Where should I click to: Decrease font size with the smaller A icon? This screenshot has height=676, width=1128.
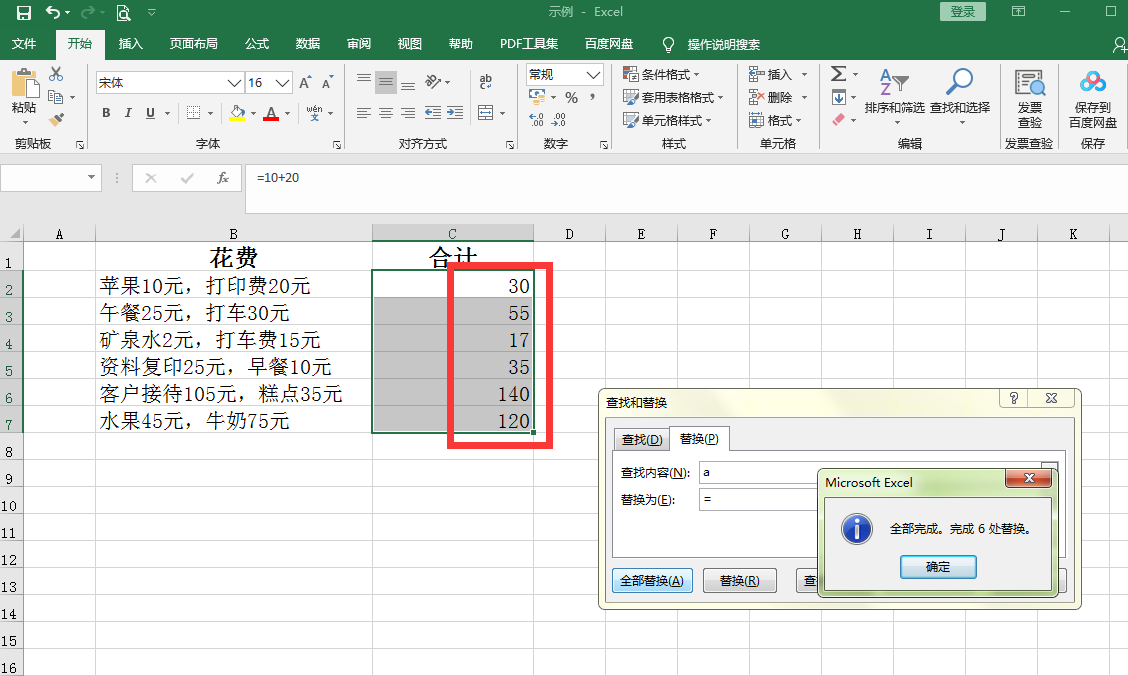pyautogui.click(x=327, y=83)
